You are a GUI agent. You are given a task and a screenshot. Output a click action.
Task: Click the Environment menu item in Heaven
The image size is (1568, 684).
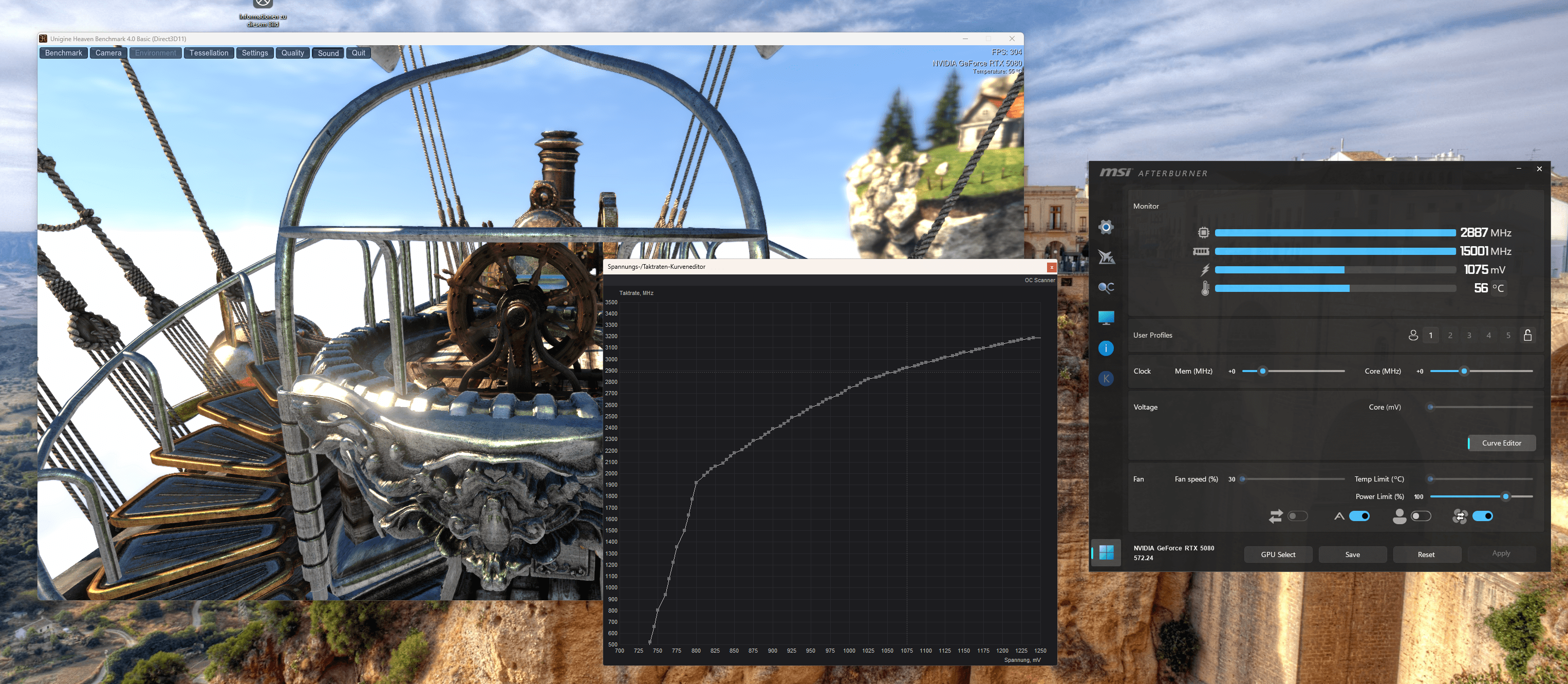point(155,53)
